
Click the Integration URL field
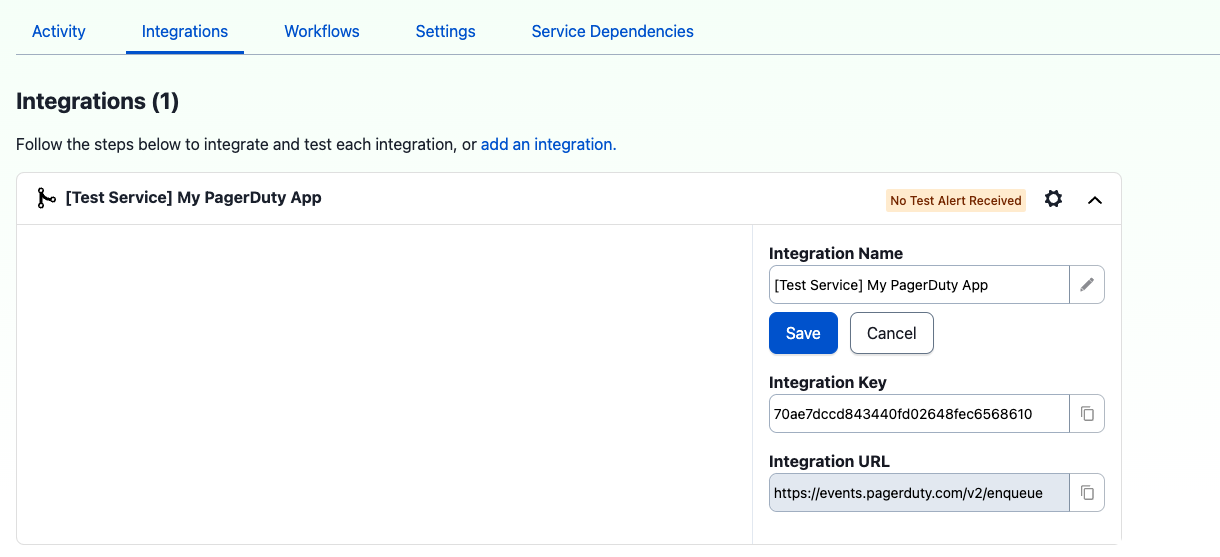[919, 492]
